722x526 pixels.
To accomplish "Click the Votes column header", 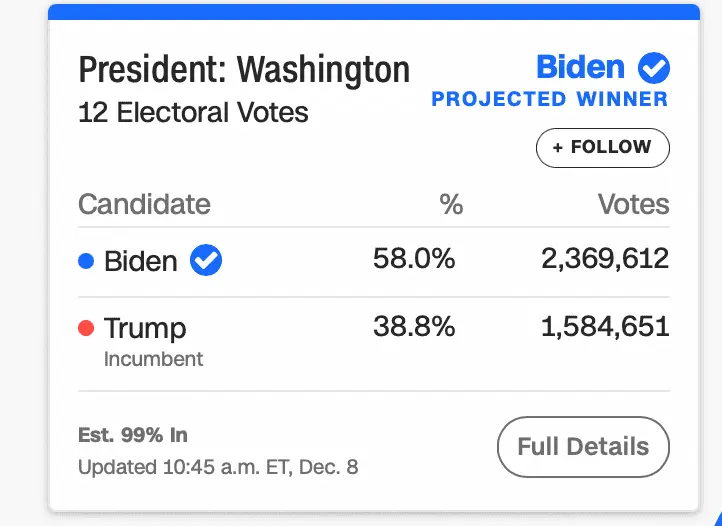I will (x=633, y=204).
